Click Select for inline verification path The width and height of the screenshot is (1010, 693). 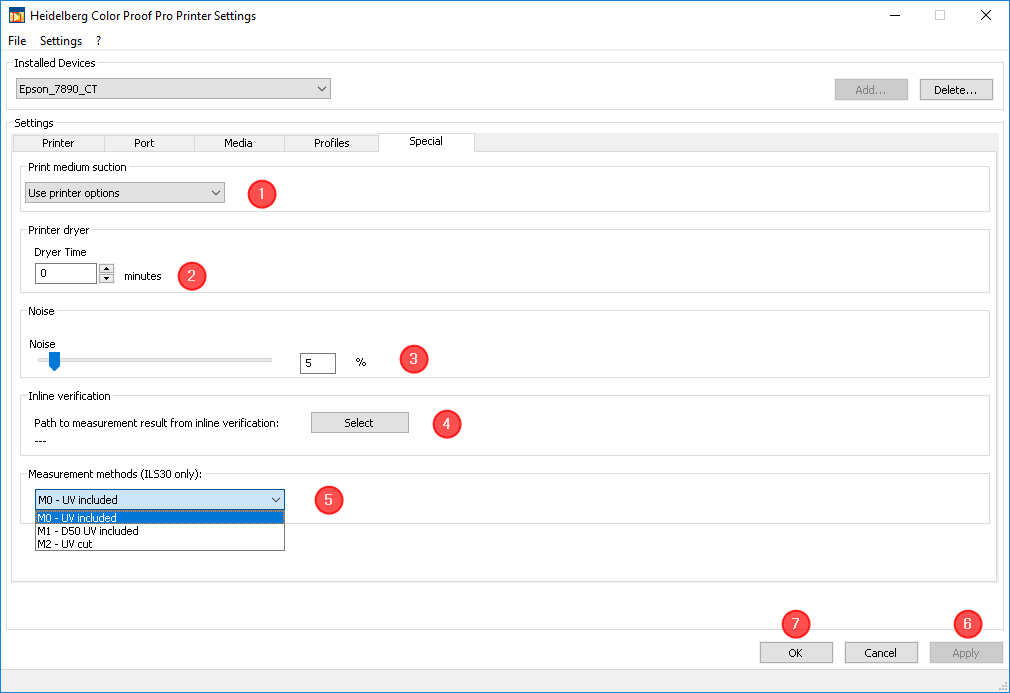(359, 422)
